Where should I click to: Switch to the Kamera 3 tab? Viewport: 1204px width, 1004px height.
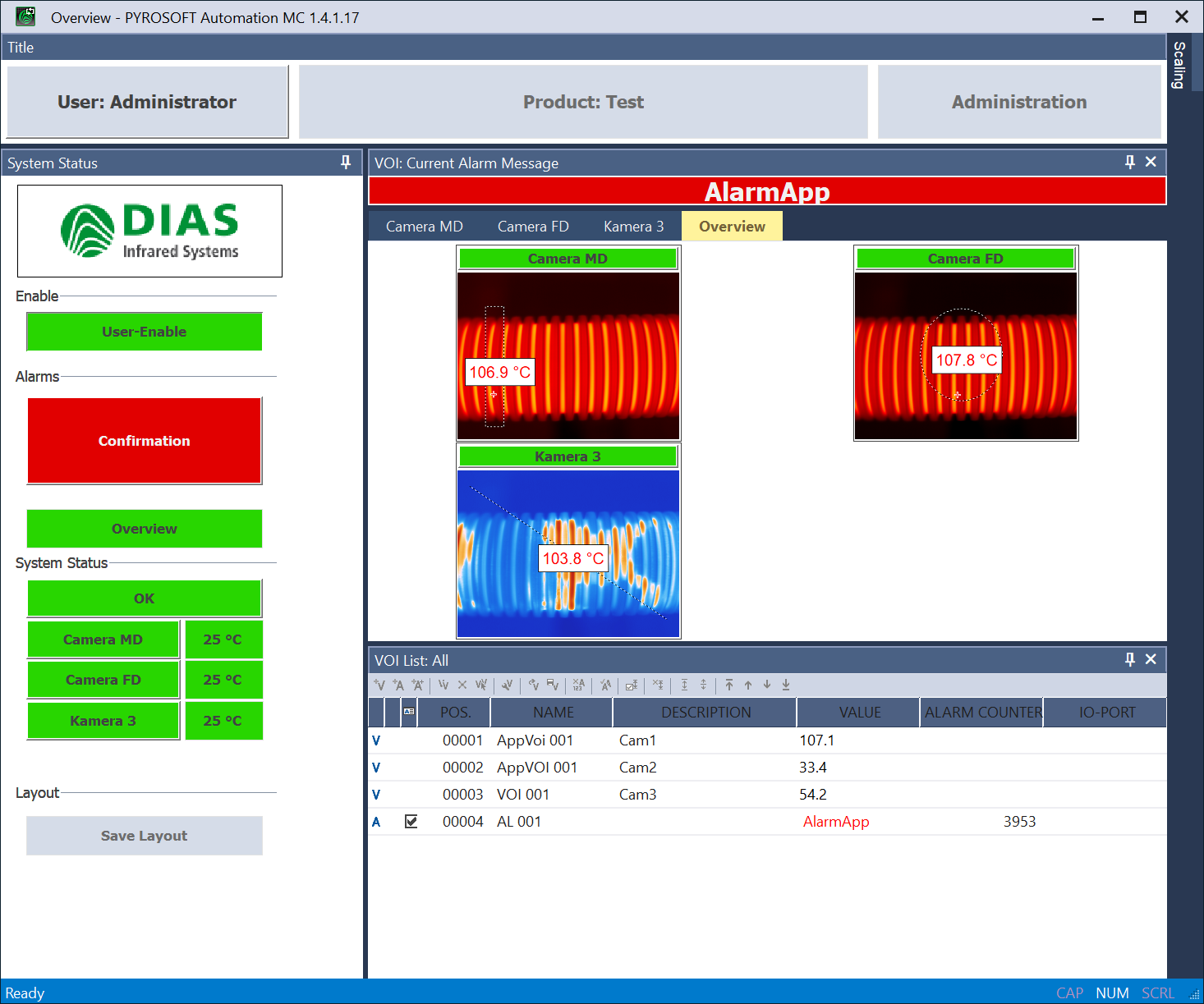(633, 226)
